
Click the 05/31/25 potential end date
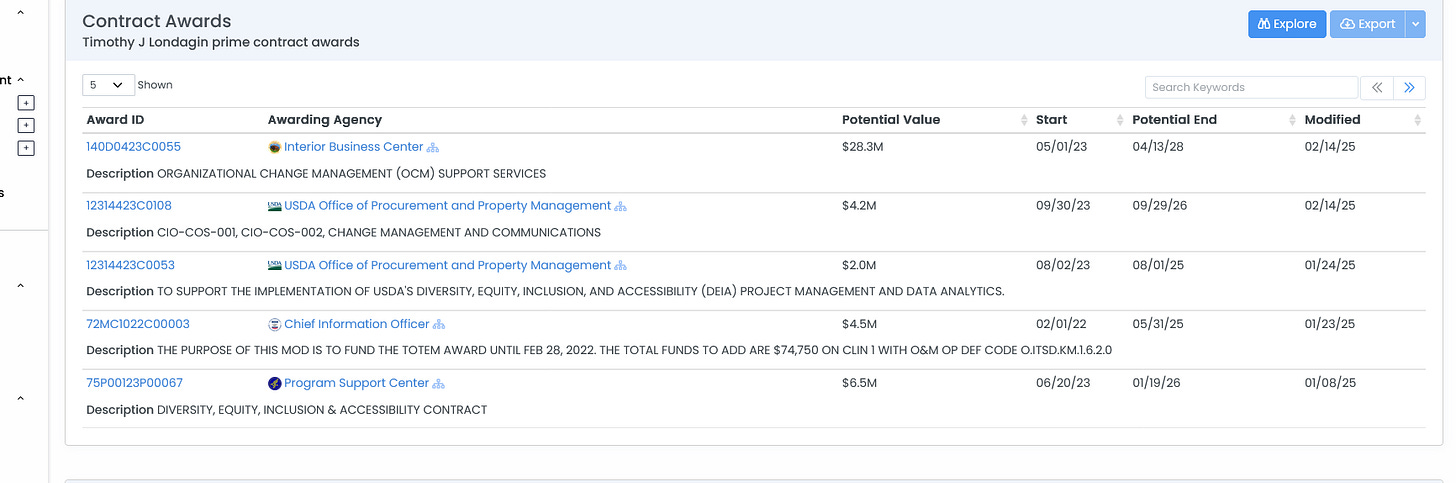click(1158, 324)
